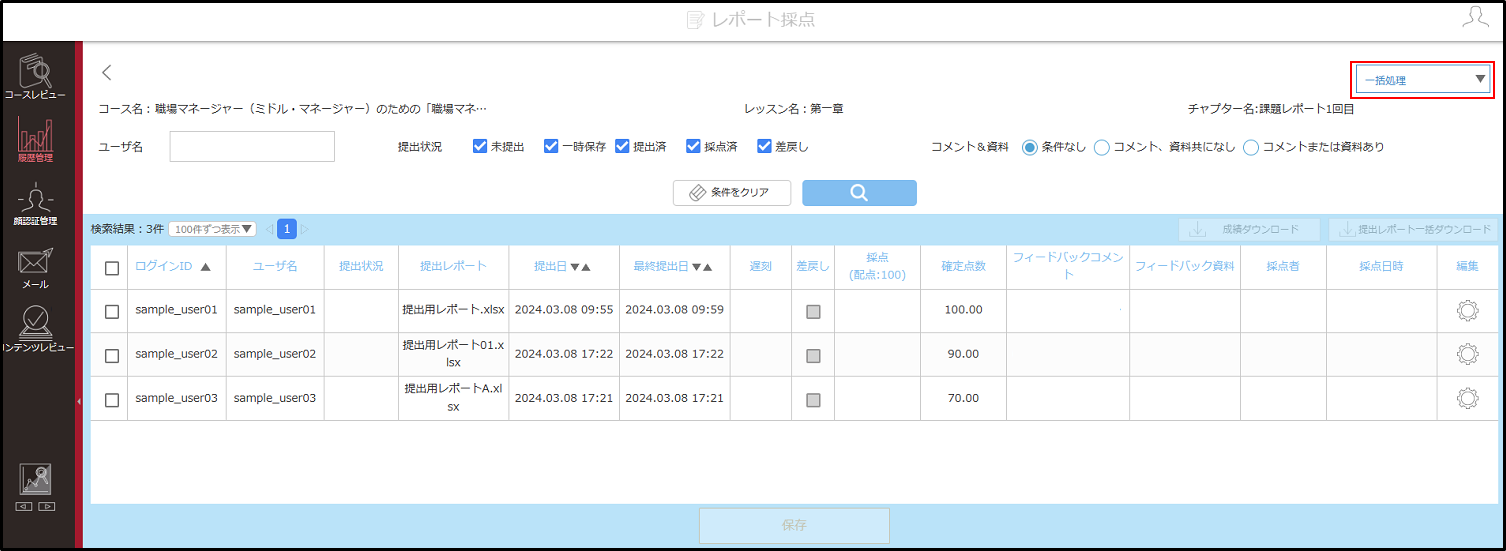The height and width of the screenshot is (551, 1506).
Task: Toggle the 提出済 status checkbox
Action: coord(622,146)
